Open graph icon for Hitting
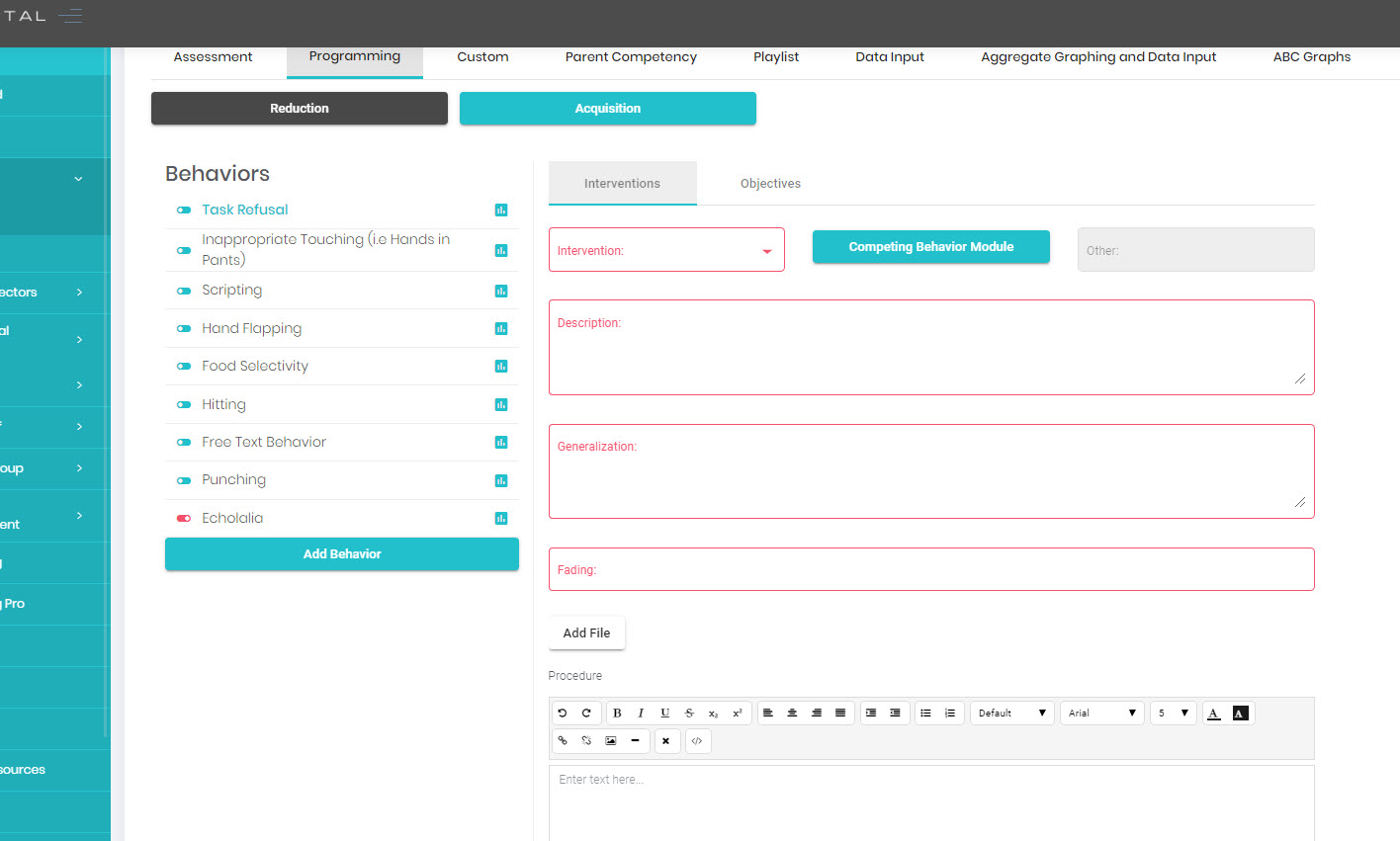 click(x=501, y=404)
